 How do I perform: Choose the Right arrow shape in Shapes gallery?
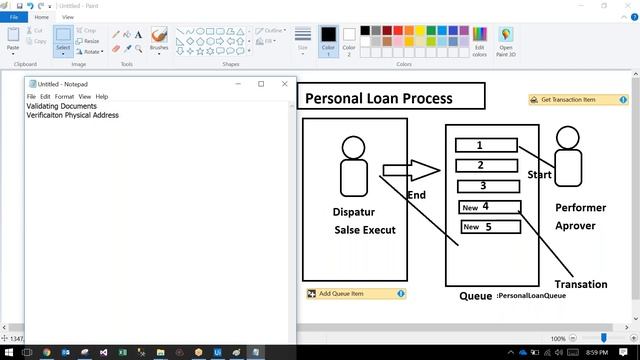point(220,41)
